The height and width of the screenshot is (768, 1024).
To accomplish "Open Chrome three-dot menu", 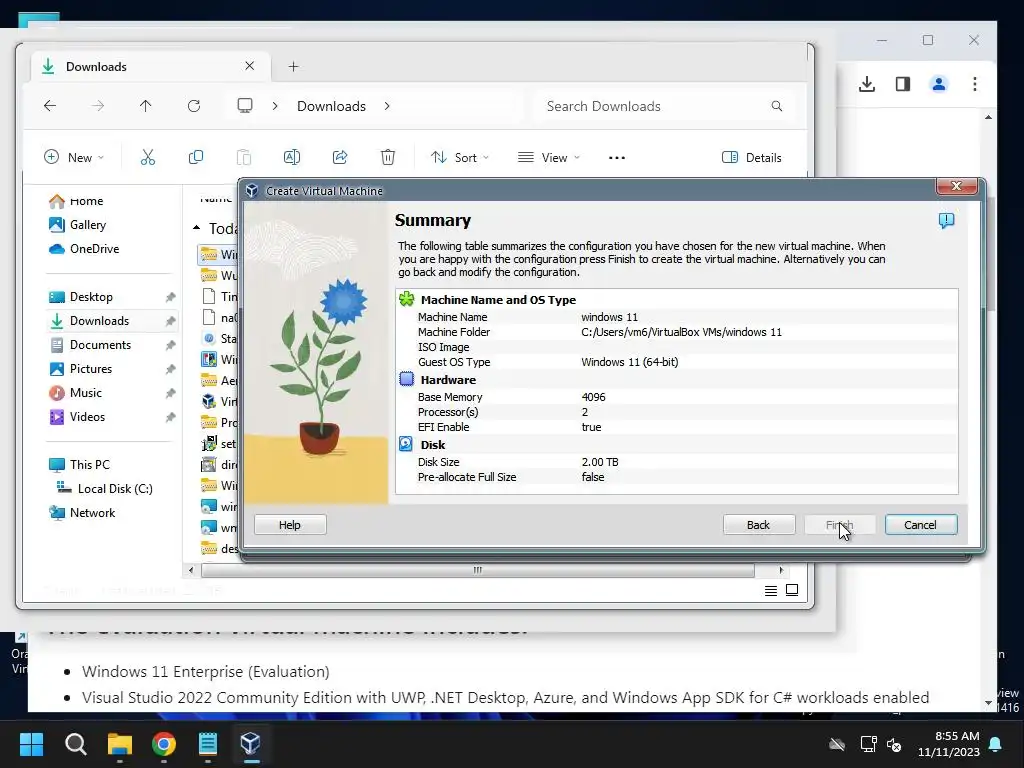I will pyautogui.click(x=974, y=84).
